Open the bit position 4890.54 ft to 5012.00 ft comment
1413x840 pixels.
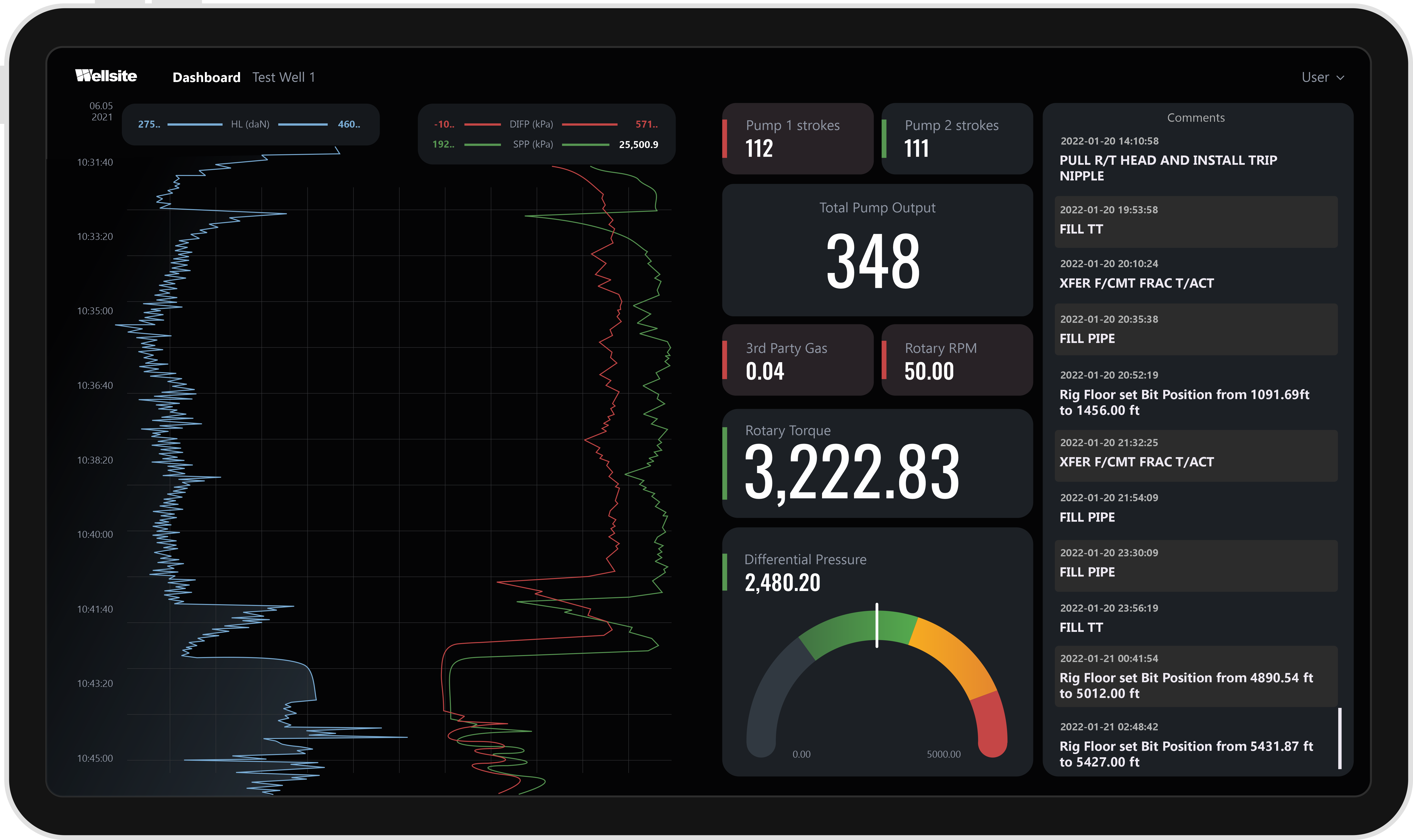tap(1196, 676)
